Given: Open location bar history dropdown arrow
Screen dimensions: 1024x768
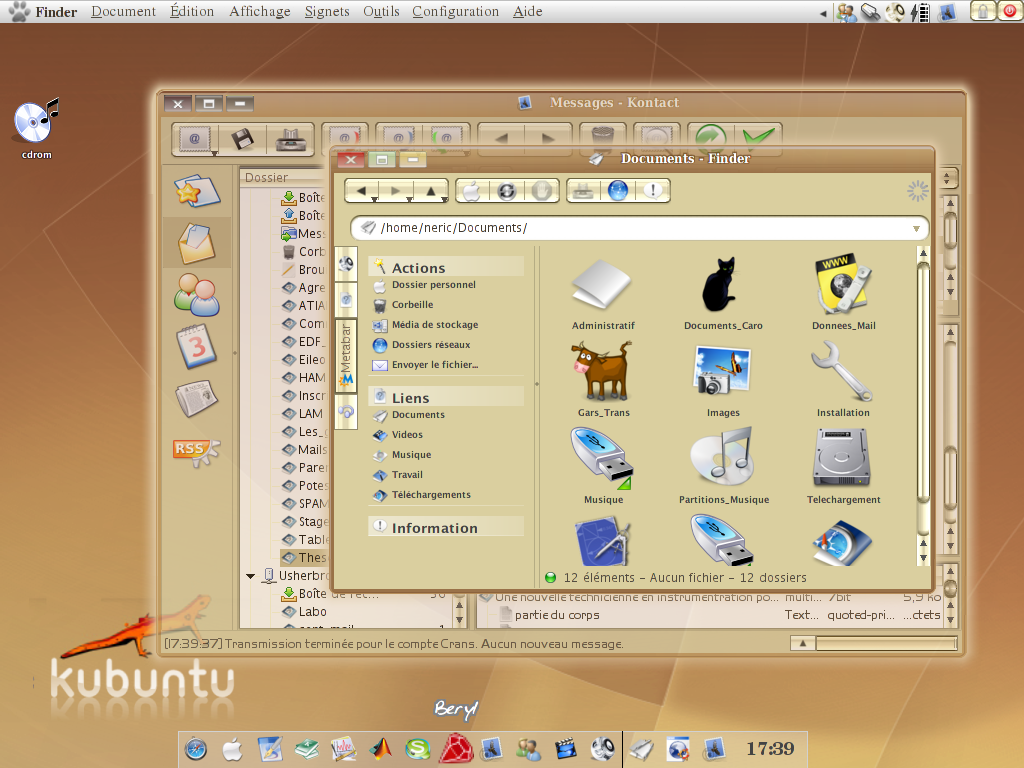Looking at the screenshot, I should tap(916, 229).
